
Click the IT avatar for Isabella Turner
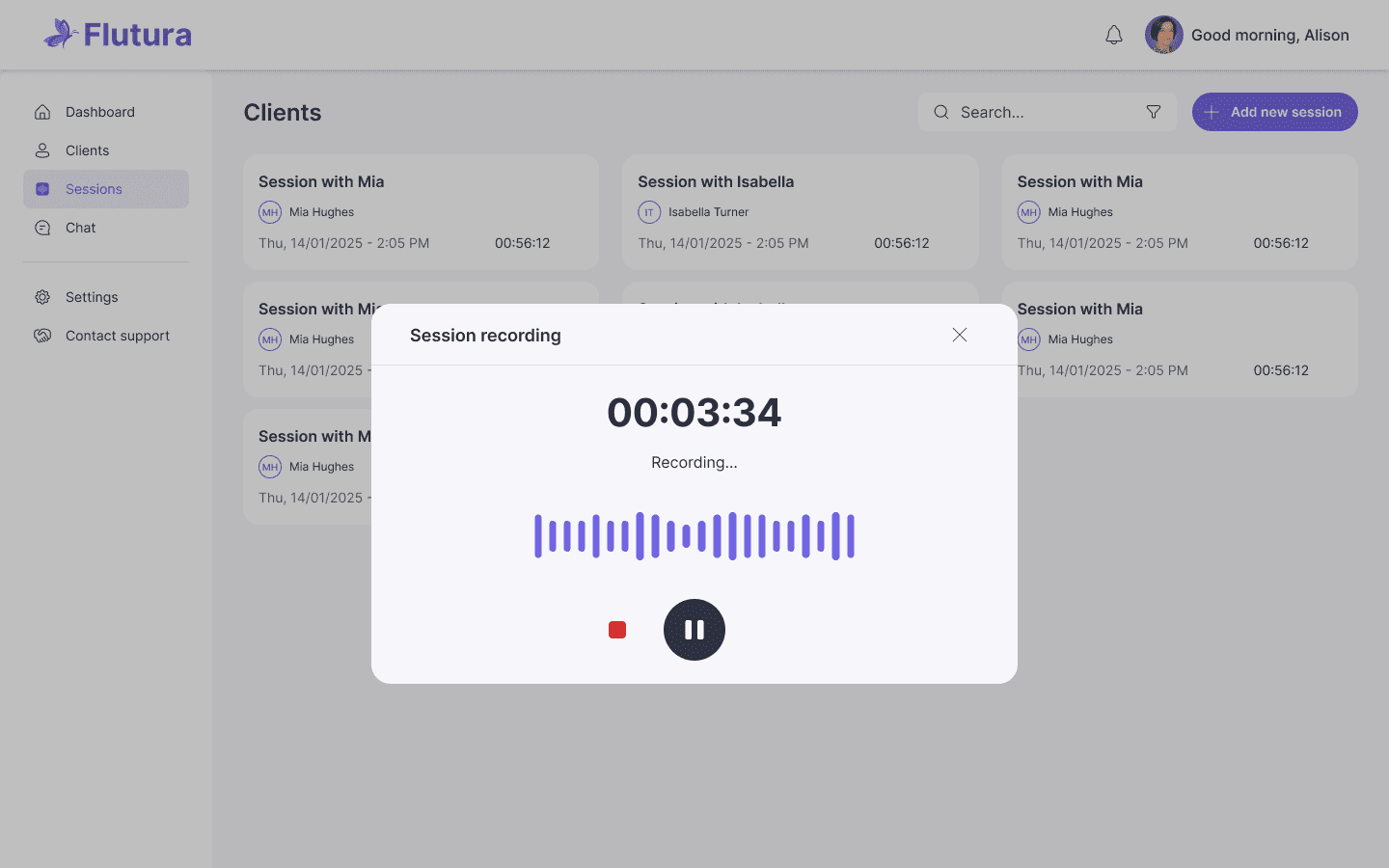click(x=649, y=212)
